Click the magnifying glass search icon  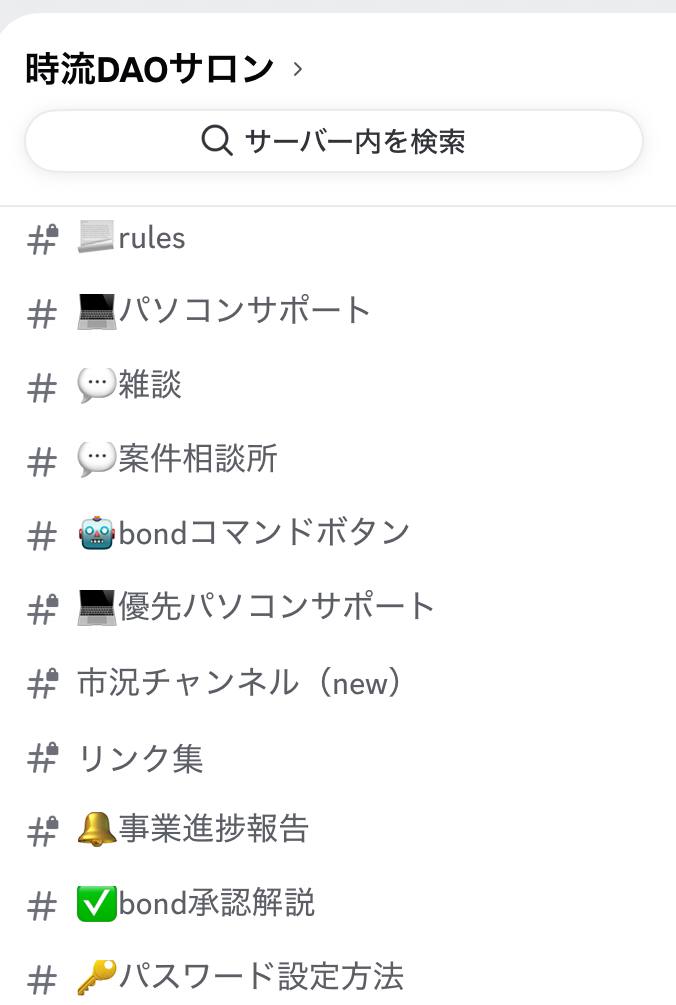[217, 141]
